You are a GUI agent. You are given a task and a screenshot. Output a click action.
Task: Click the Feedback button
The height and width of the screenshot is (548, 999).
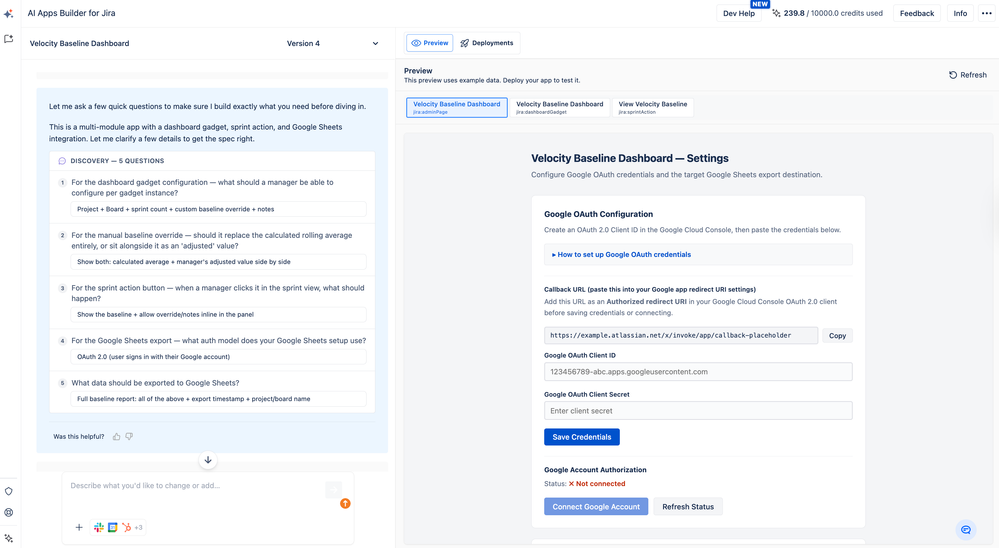[x=917, y=13]
